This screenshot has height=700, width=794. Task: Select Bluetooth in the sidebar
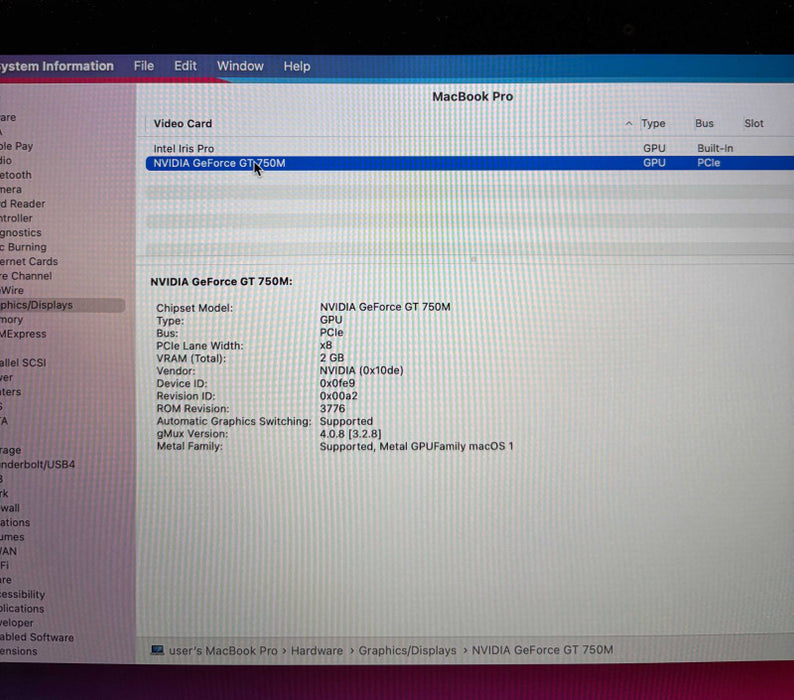16,175
